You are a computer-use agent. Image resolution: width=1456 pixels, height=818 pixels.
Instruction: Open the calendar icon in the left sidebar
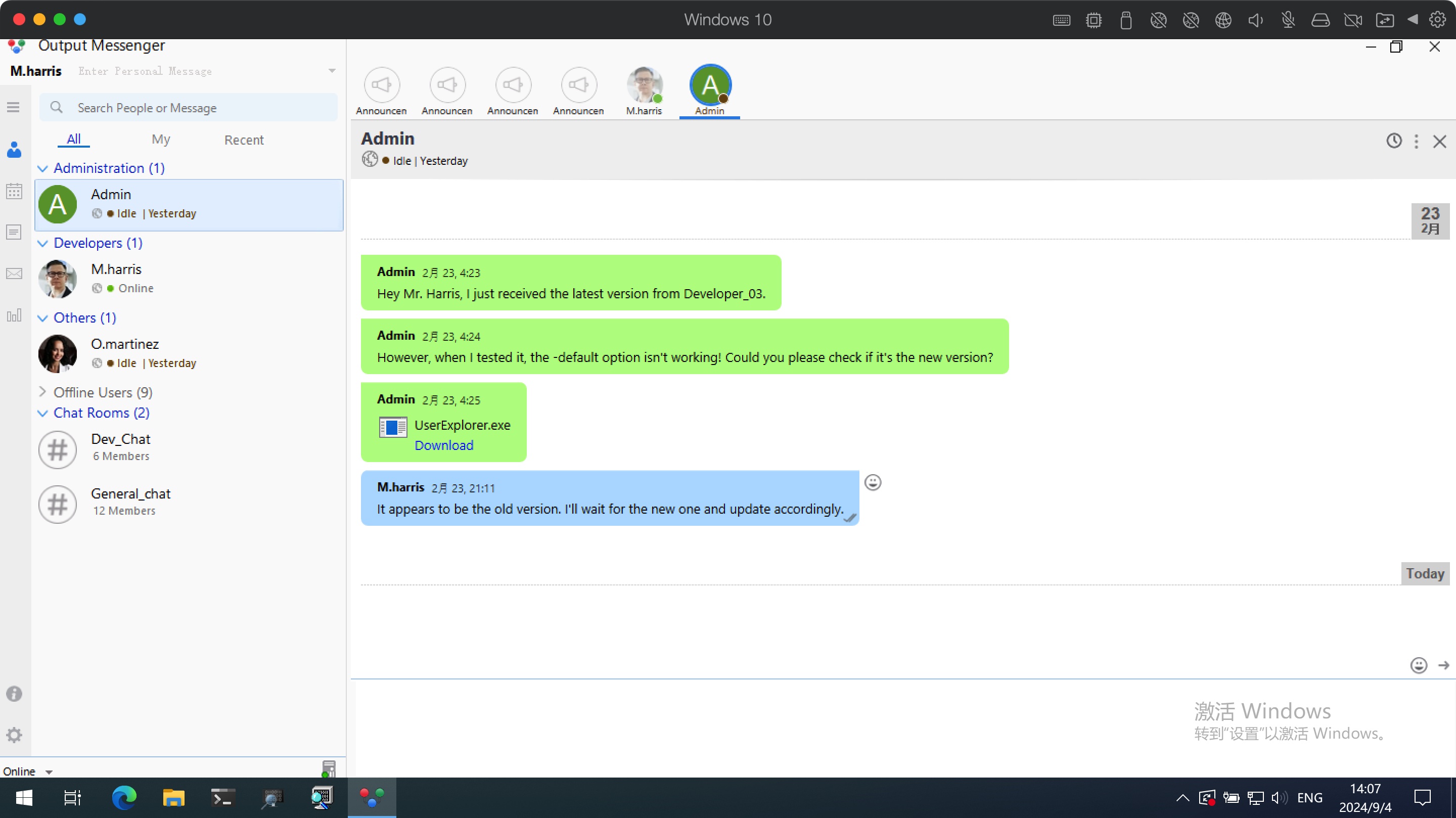click(x=14, y=191)
